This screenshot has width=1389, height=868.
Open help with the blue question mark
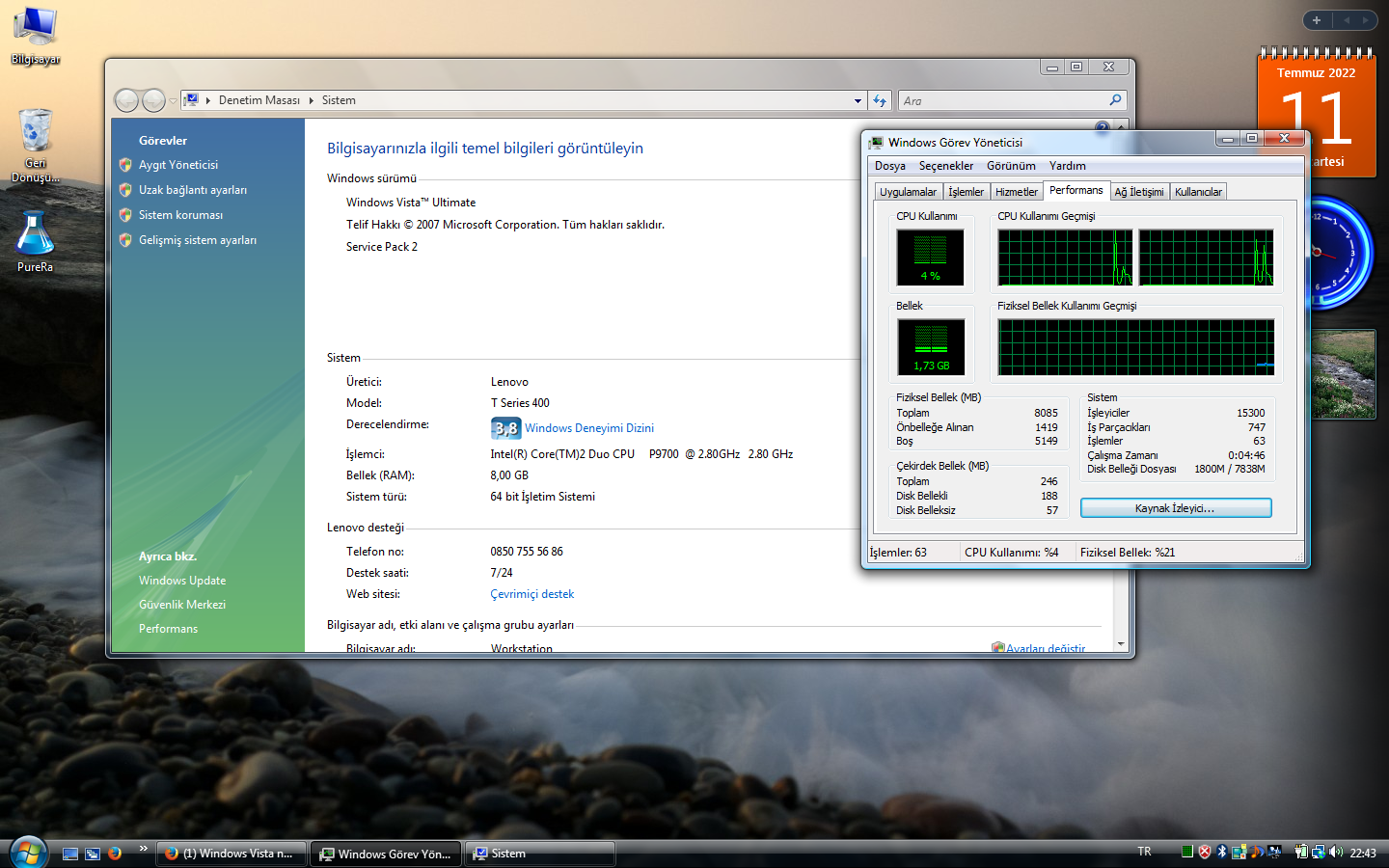tap(1103, 126)
